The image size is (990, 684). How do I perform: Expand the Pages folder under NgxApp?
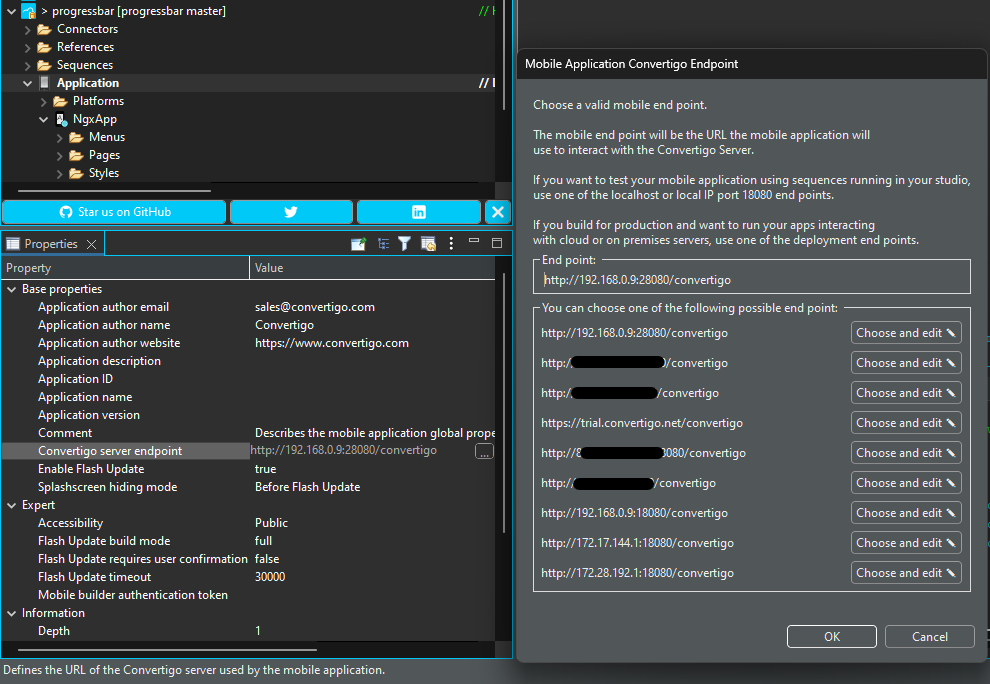[x=60, y=155]
